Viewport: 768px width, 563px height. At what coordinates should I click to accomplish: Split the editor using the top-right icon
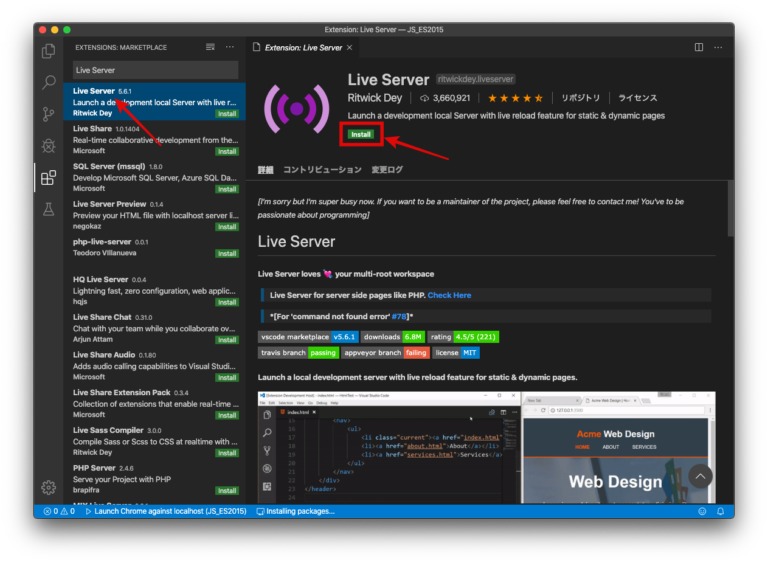698,47
